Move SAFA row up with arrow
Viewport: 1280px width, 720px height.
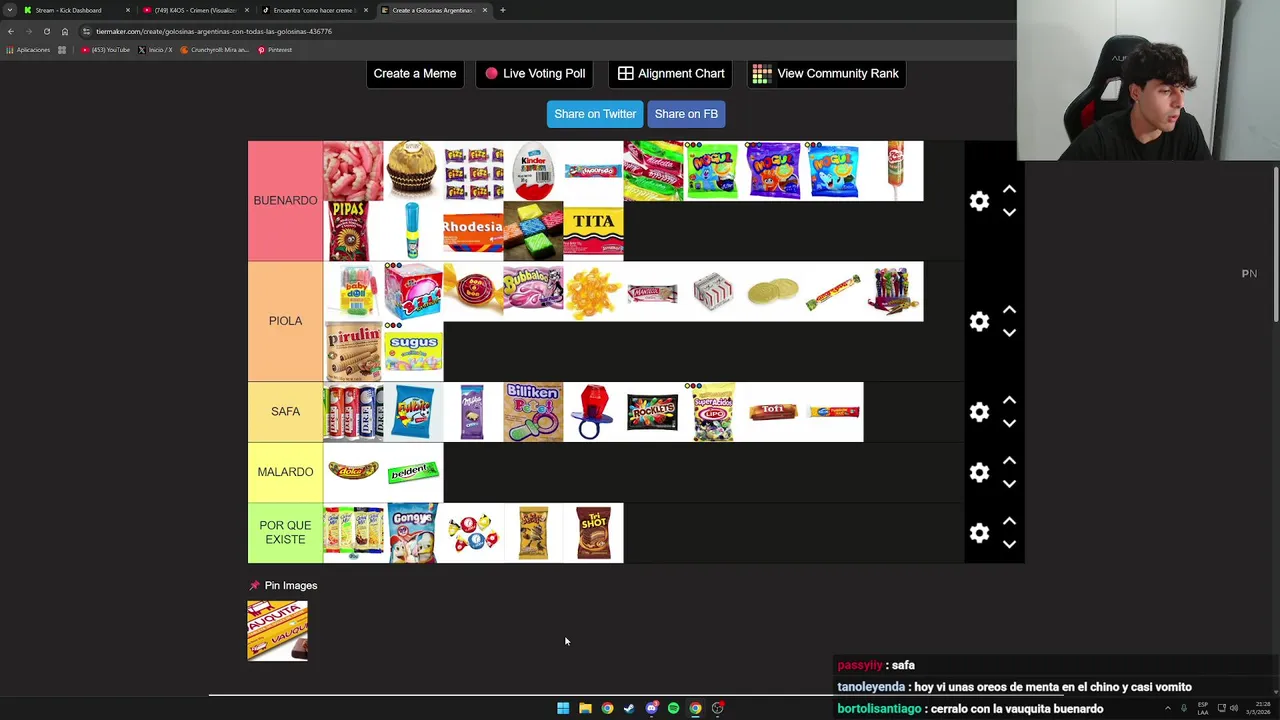point(1009,400)
